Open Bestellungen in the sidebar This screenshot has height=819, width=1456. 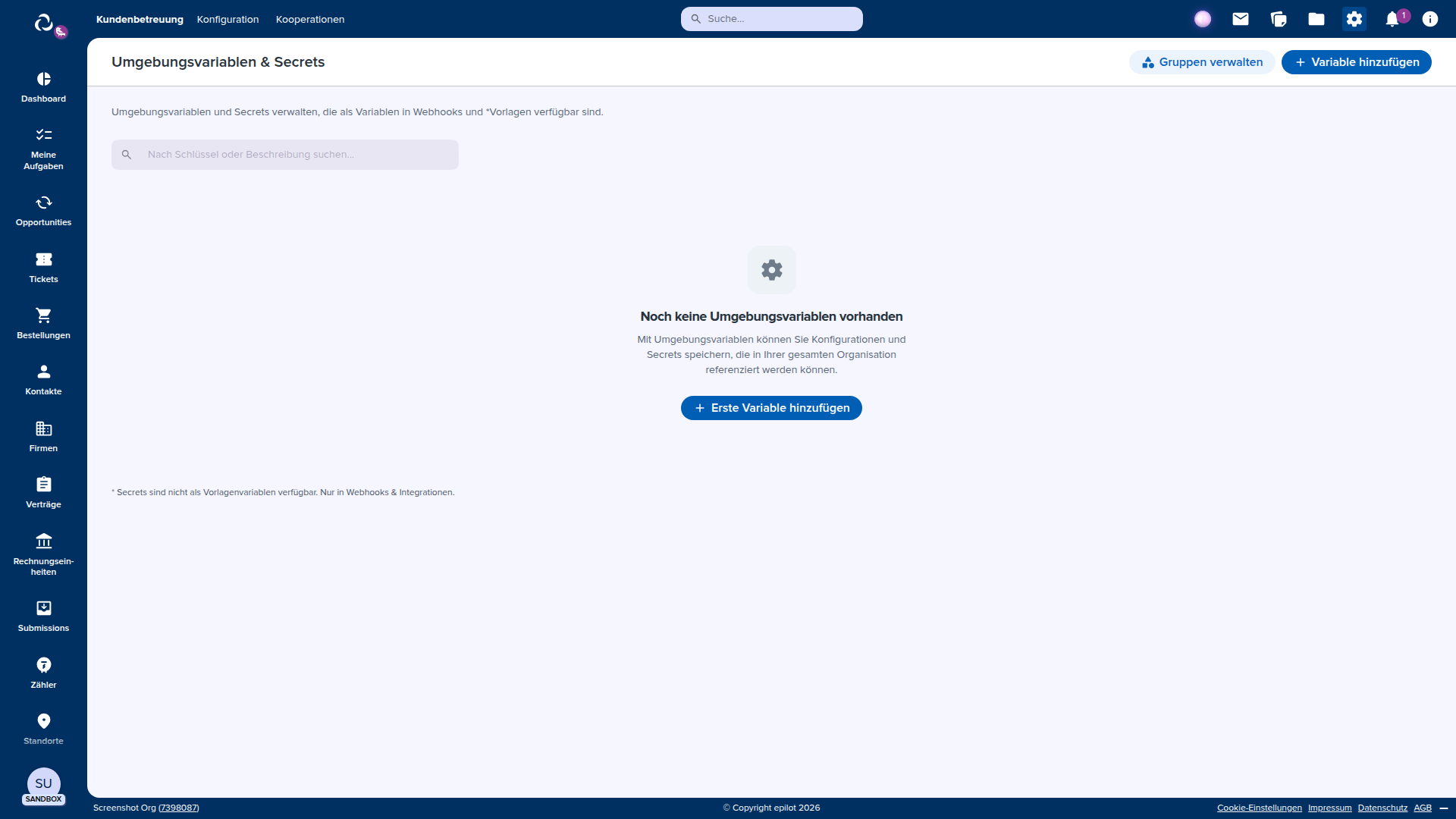[x=43, y=325]
